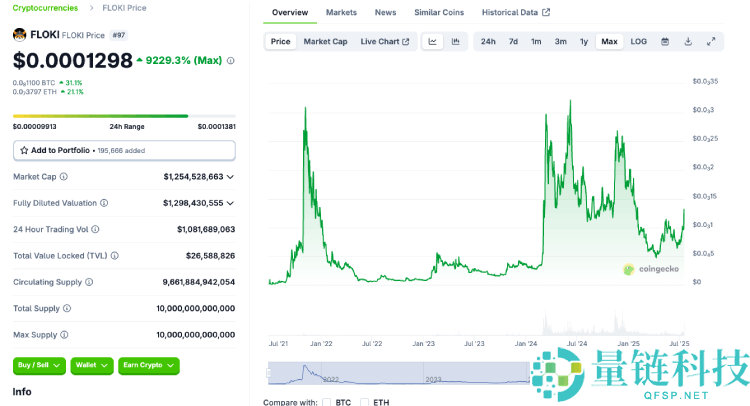Switch to the candlestick chart icon
750x406 pixels.
[x=456, y=41]
